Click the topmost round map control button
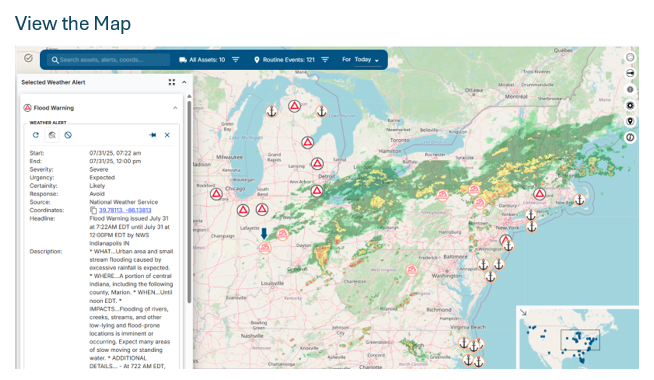 tap(630, 57)
